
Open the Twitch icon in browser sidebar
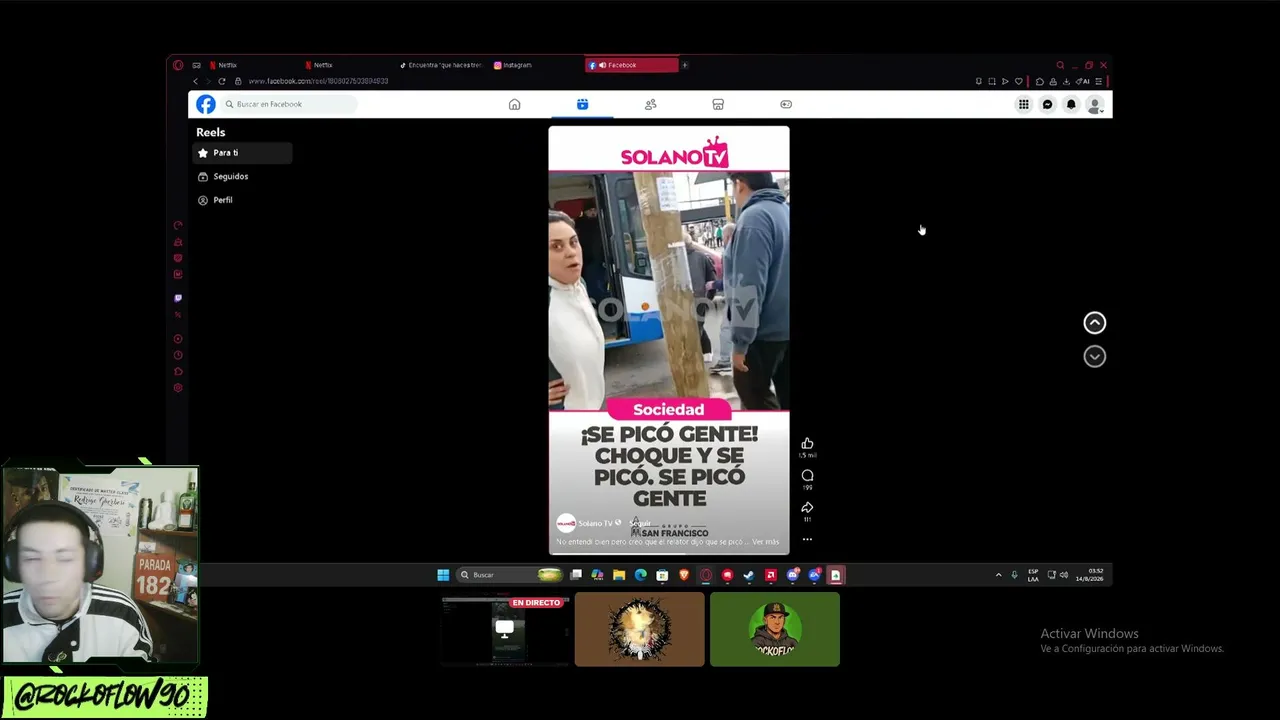(x=178, y=298)
